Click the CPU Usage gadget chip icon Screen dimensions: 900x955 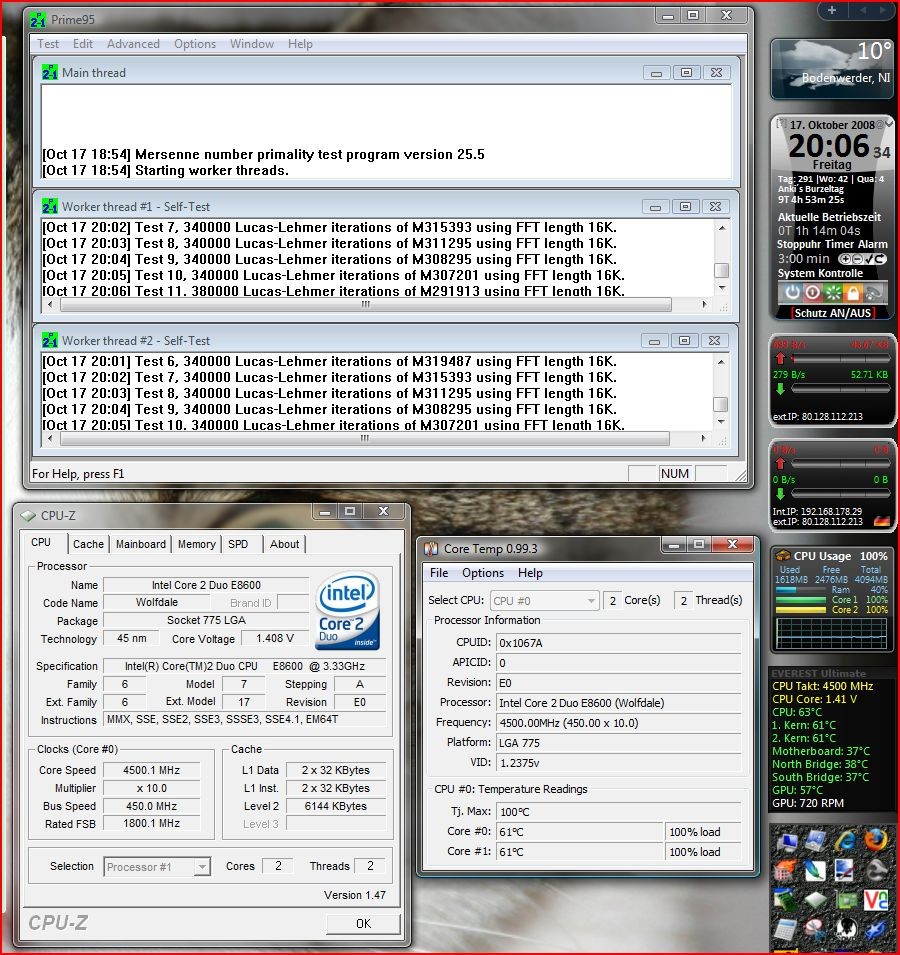(x=782, y=555)
